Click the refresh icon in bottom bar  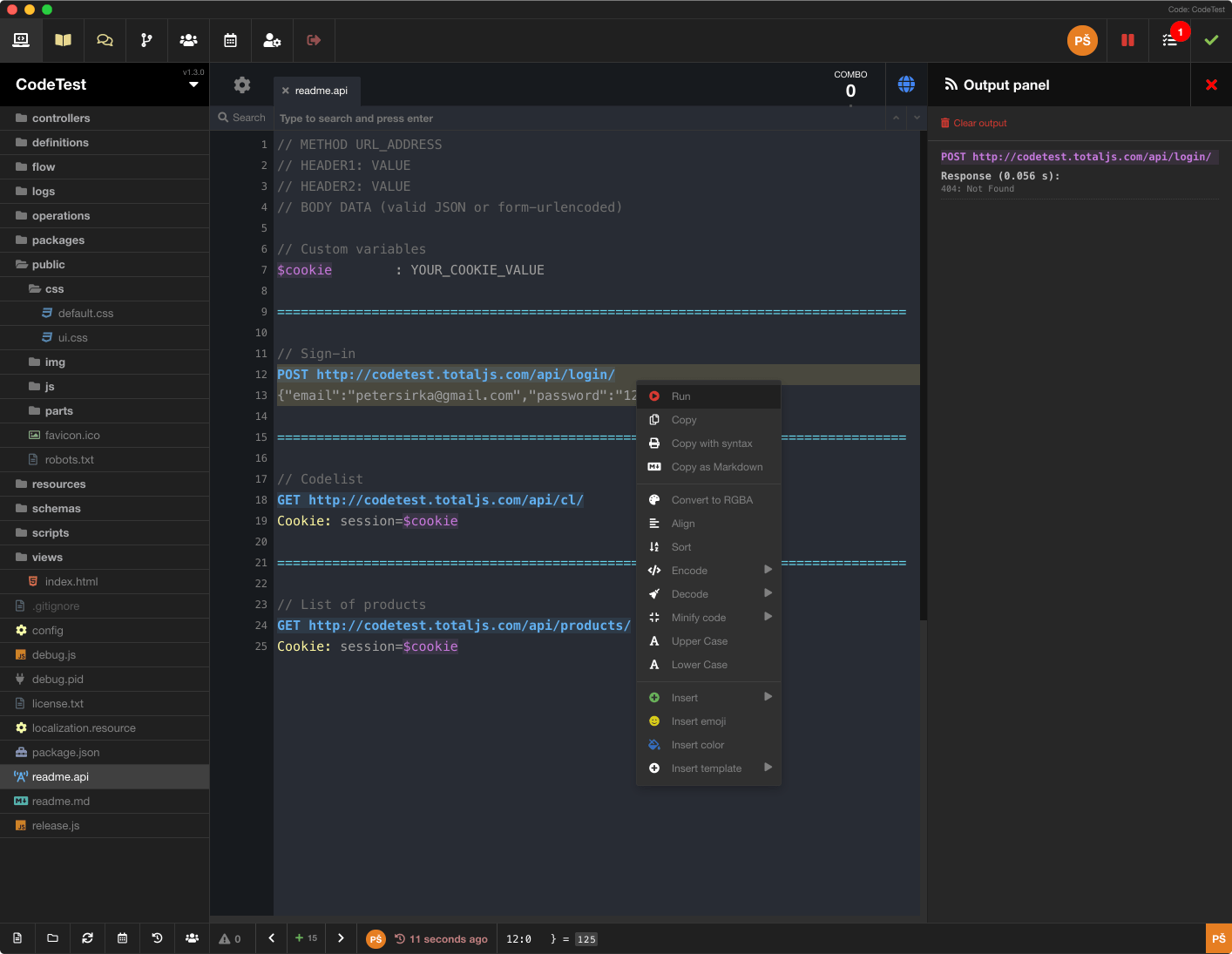point(87,938)
